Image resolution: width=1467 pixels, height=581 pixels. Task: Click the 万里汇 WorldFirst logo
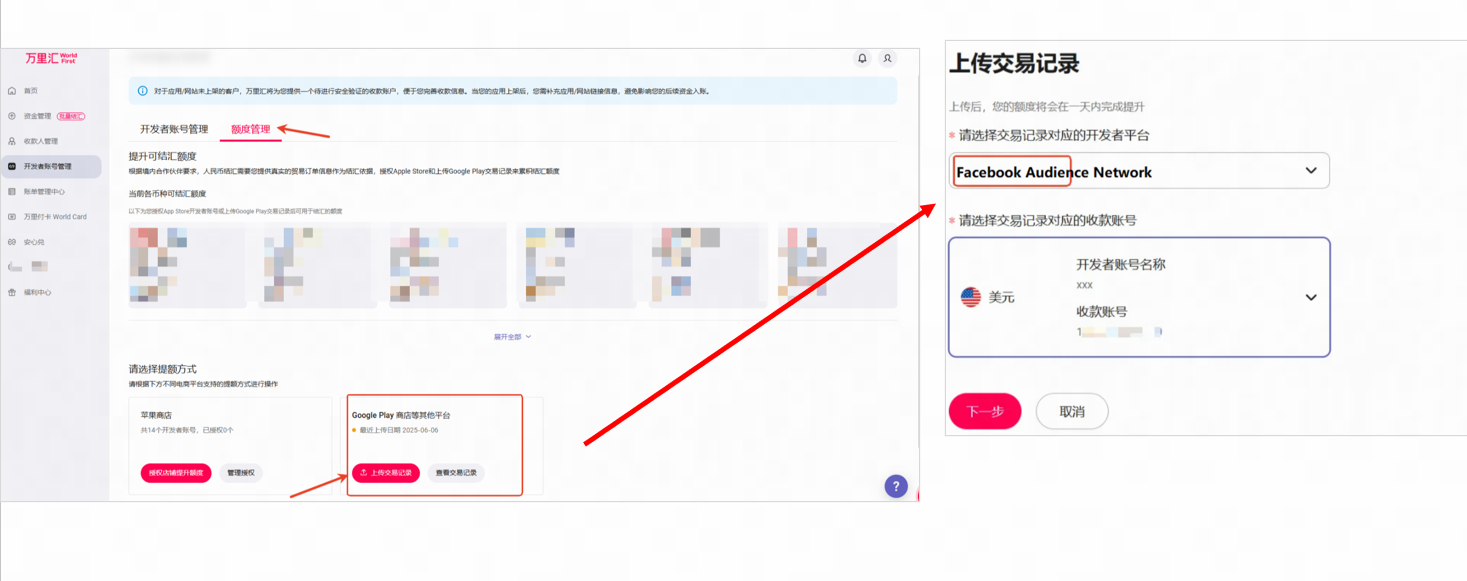tap(51, 59)
